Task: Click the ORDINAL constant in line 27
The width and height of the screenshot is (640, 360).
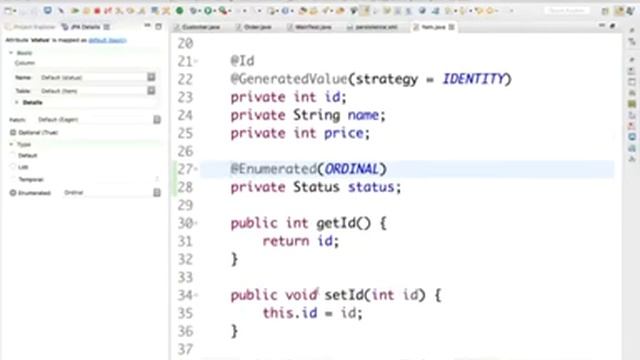Action: 351,169
